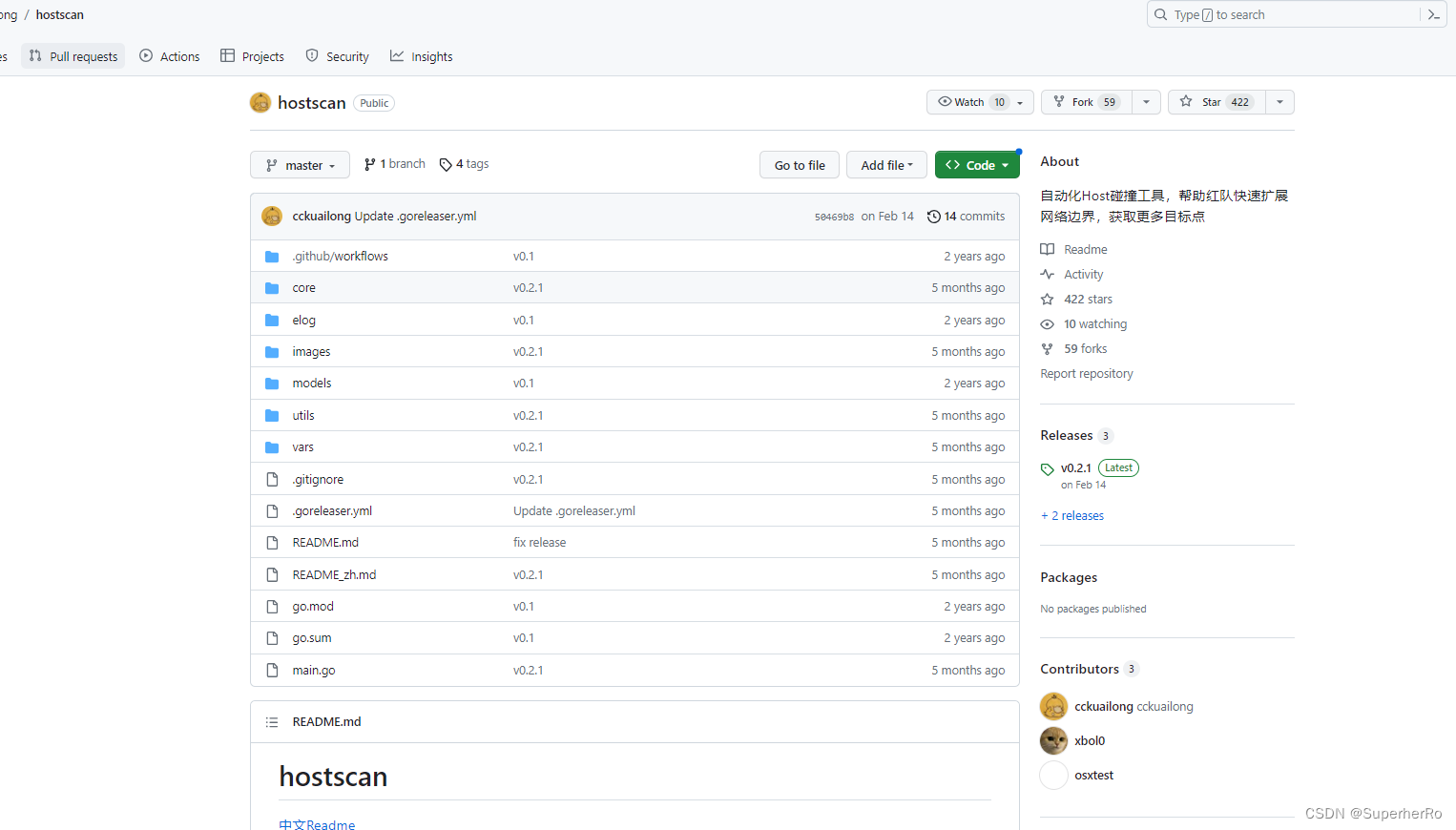Screen dimensions: 1456x830
Task: Click the commit history clock icon
Action: [x=933, y=216]
